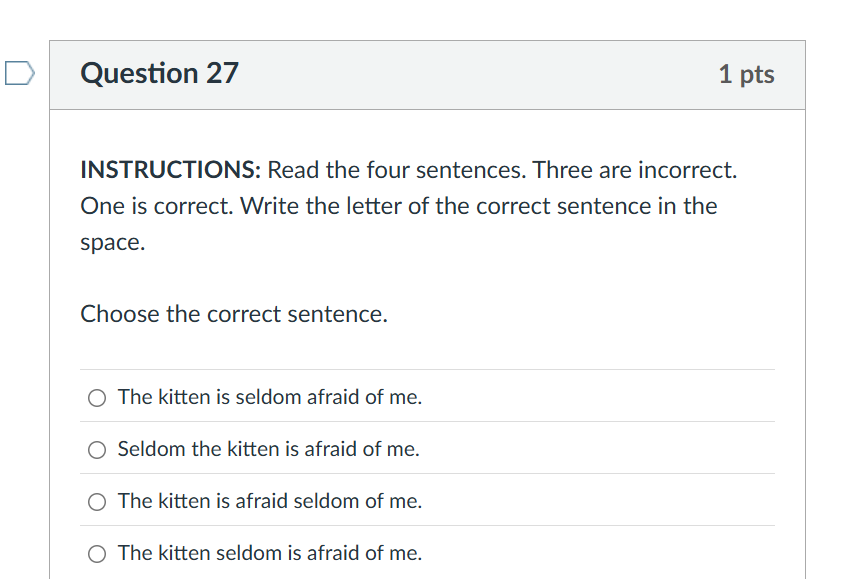This screenshot has height=579, width=851.
Task: Click the "One is correct." instruction sentence
Action: coord(158,206)
